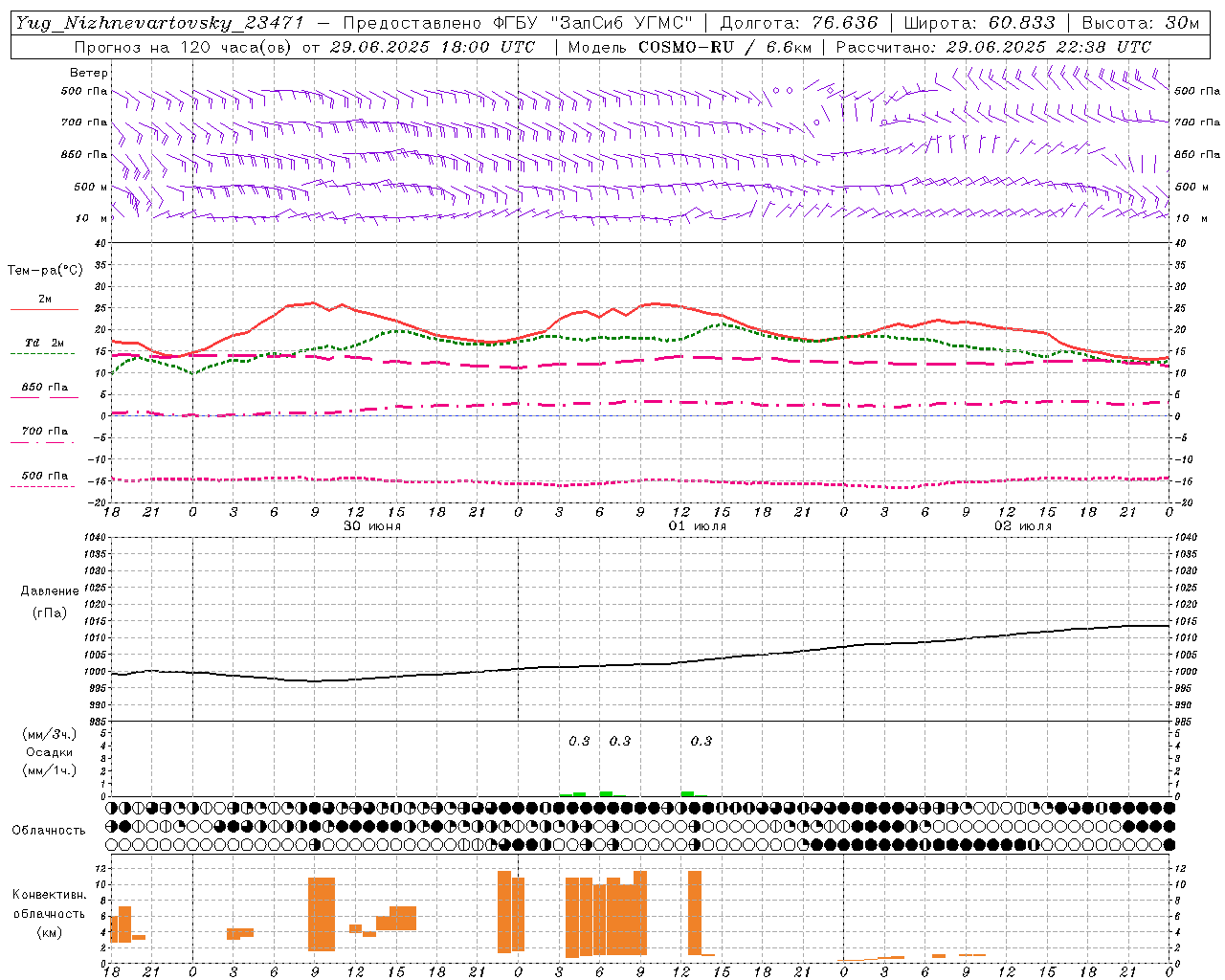Image resolution: width=1225 pixels, height=980 pixels.
Task: Click the '01 июля' date label
Action: coord(698,526)
